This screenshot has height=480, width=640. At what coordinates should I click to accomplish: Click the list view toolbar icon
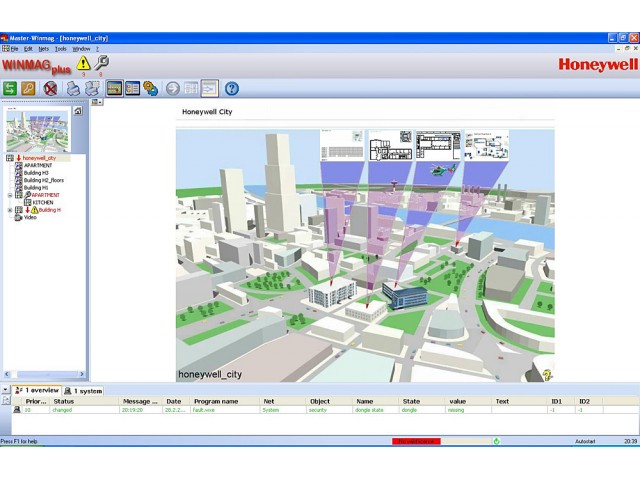point(133,88)
